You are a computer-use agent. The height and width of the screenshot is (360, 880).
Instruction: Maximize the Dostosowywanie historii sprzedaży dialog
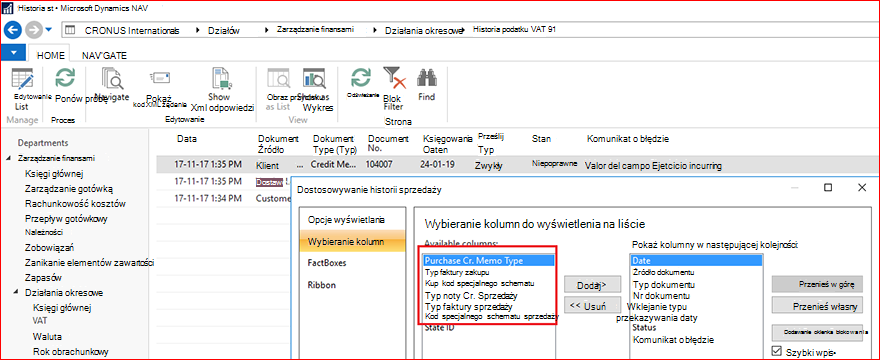827,188
